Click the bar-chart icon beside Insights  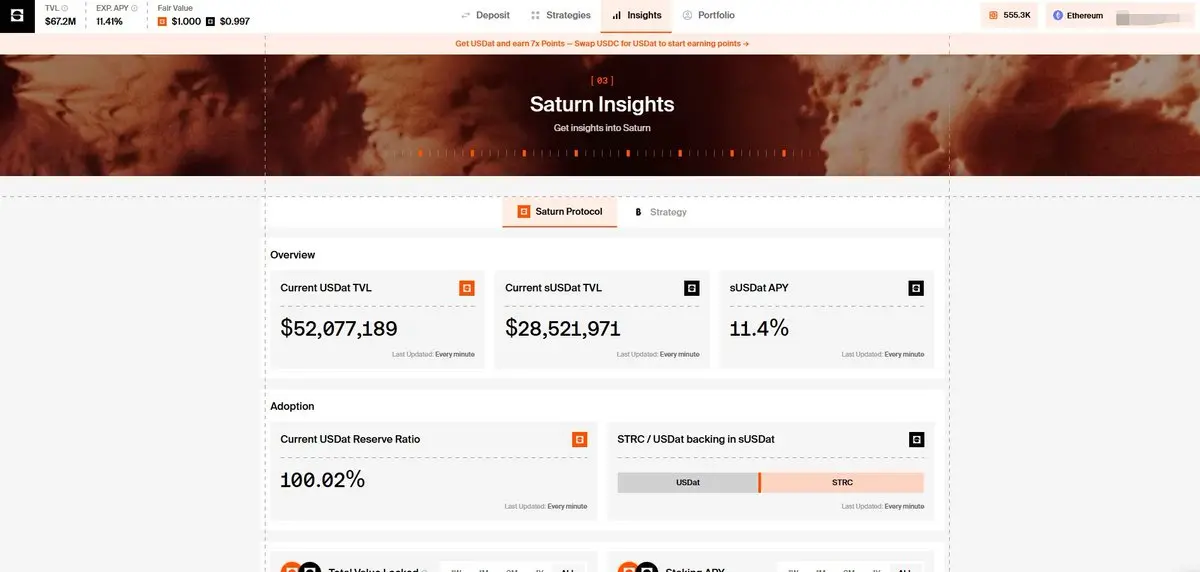617,16
